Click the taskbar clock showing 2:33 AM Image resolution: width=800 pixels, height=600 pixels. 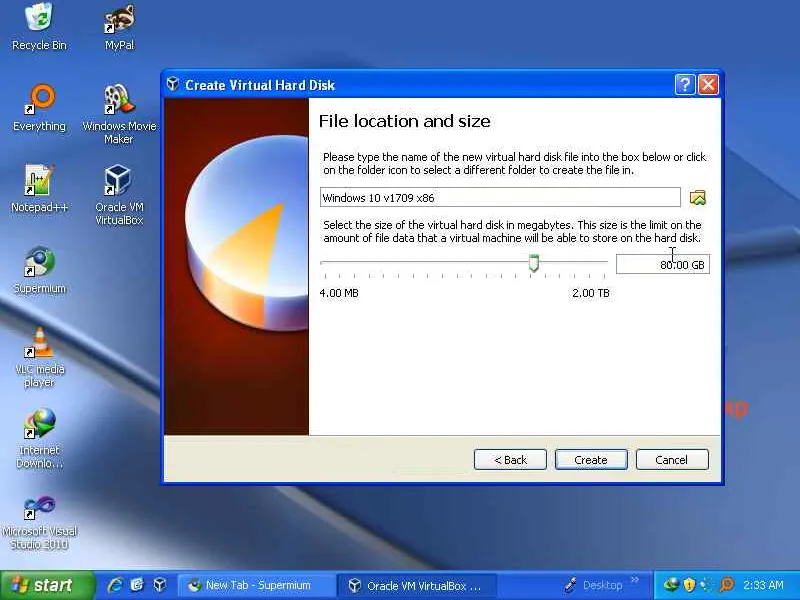pyautogui.click(x=763, y=585)
